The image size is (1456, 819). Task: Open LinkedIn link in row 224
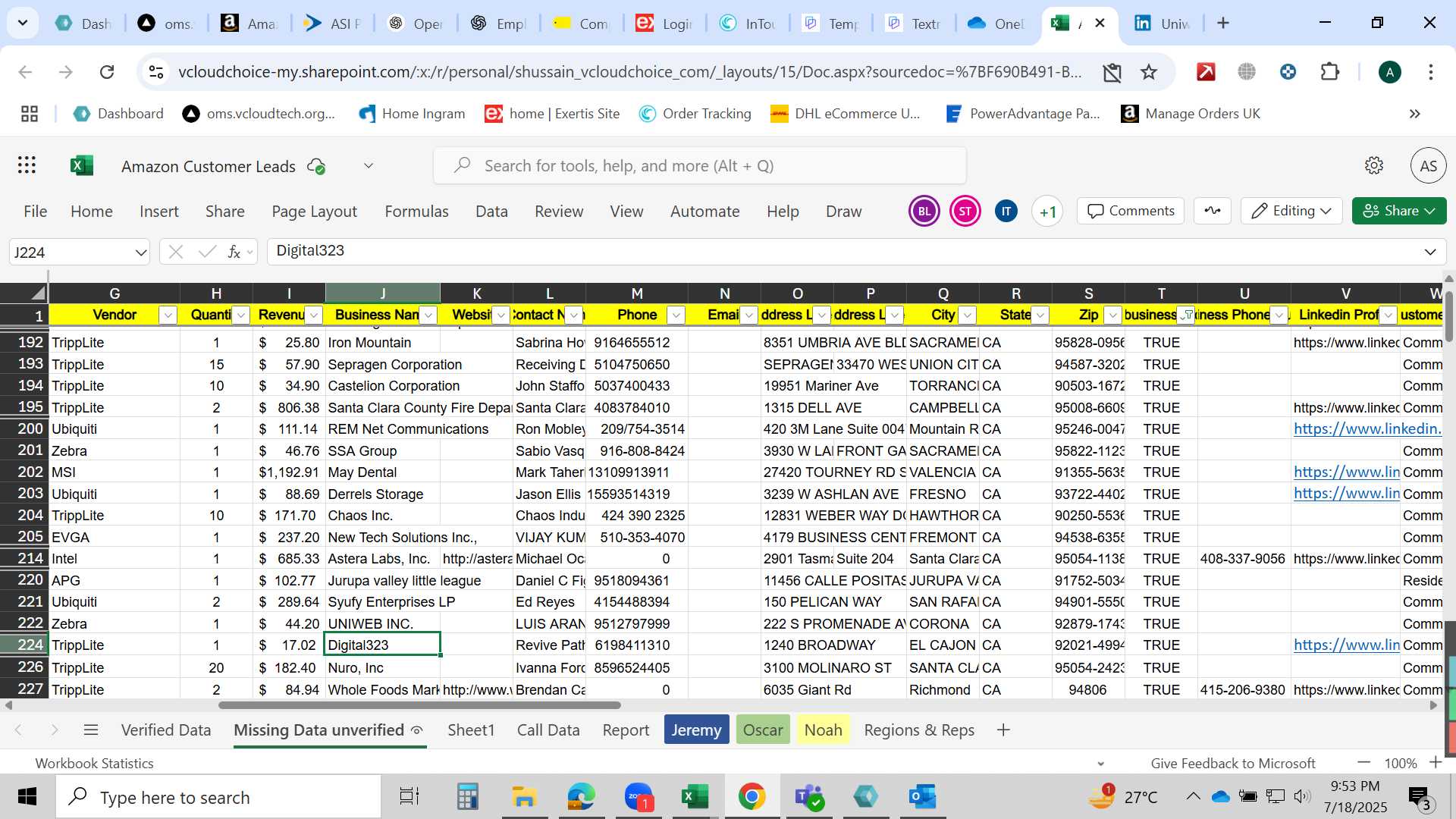point(1346,645)
